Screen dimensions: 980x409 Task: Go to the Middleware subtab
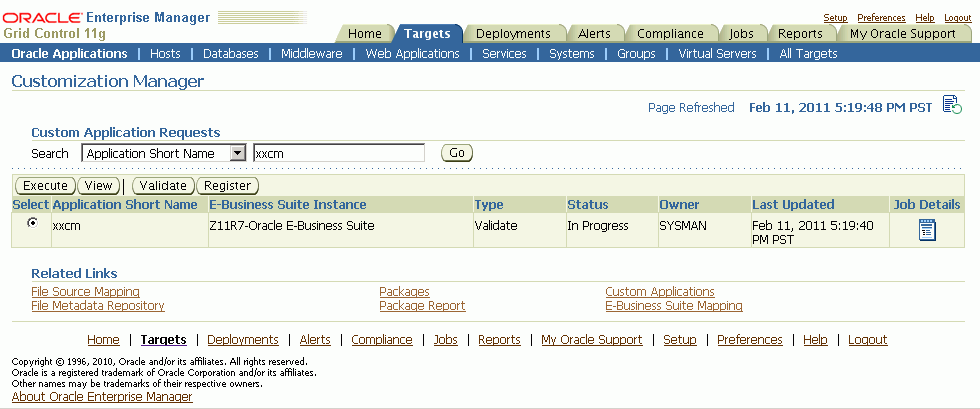pyautogui.click(x=312, y=54)
